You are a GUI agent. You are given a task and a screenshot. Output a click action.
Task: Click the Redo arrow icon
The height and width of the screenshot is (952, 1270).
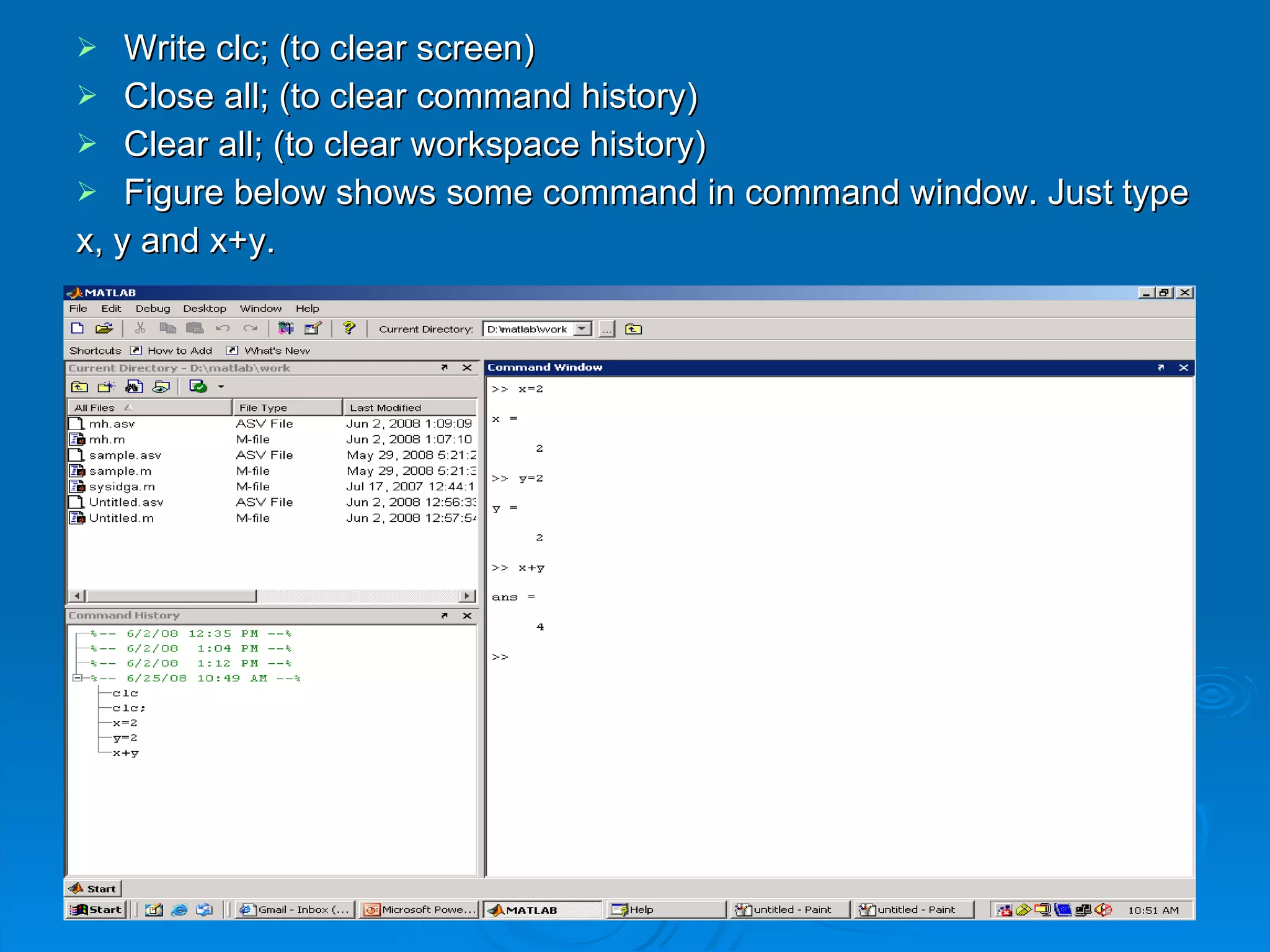click(x=250, y=328)
